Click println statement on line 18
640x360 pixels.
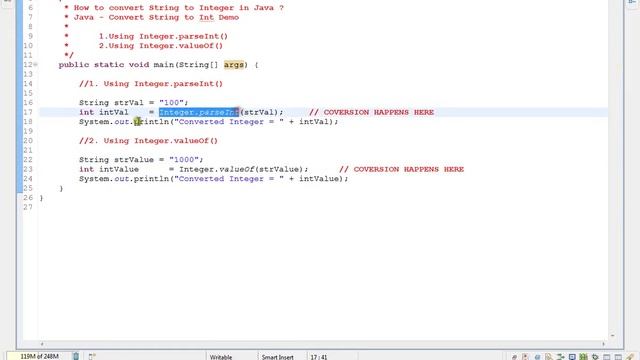(x=209, y=122)
